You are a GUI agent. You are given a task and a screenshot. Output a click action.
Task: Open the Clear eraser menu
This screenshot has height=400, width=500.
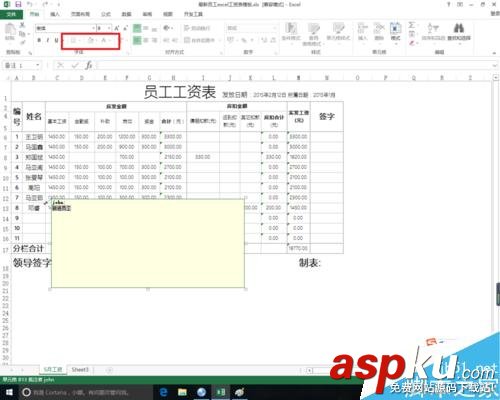tap(412, 43)
